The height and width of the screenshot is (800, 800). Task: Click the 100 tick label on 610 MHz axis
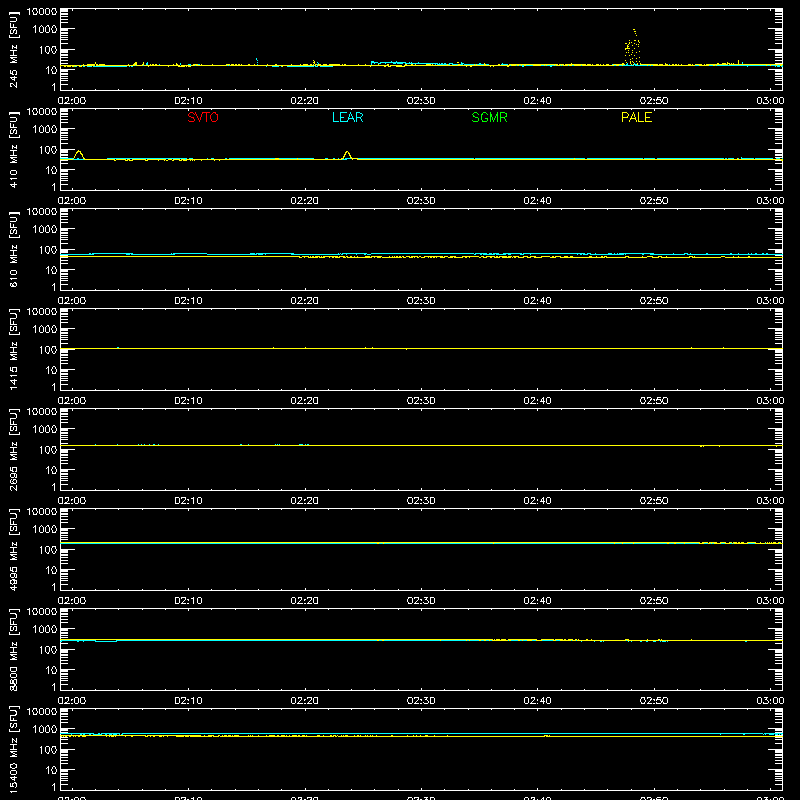click(x=48, y=250)
